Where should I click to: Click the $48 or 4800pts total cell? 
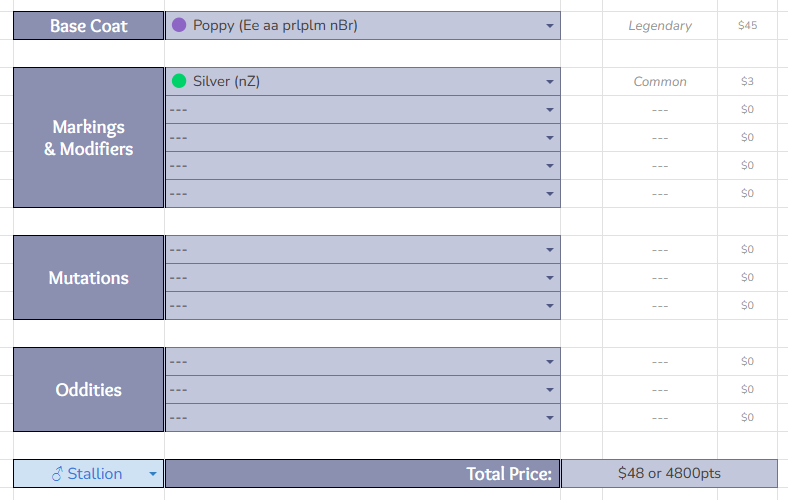click(x=669, y=474)
